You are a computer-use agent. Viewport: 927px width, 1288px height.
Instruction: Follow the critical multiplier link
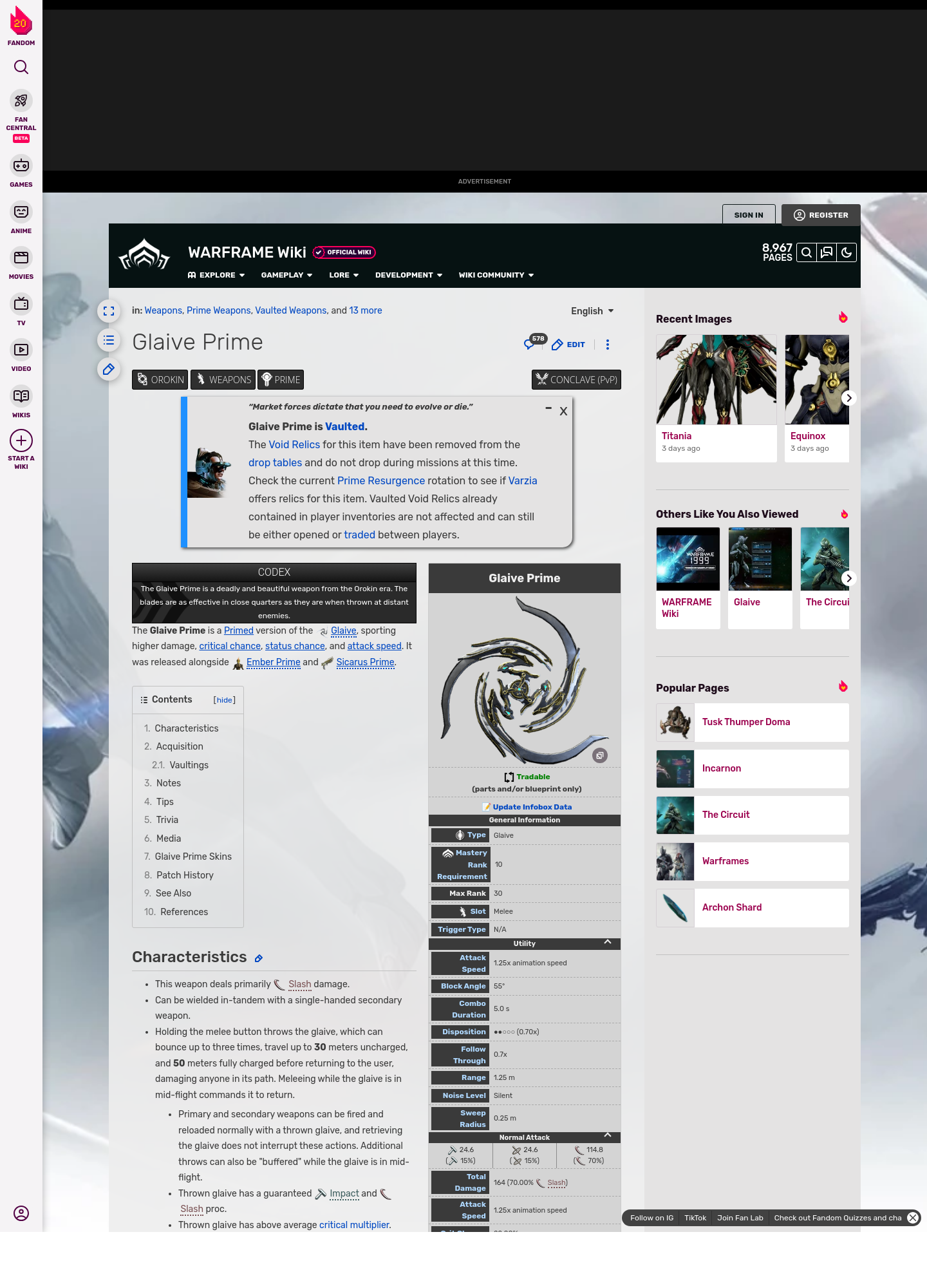tap(355, 1225)
